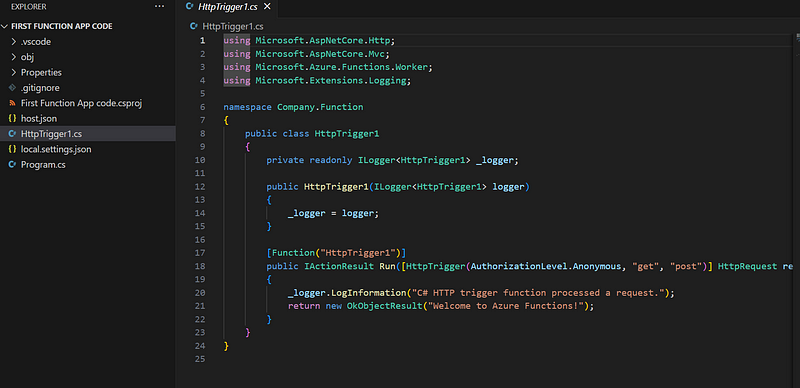Click the .gitignore diamond file icon
Viewport: 800px width, 388px height.
pyautogui.click(x=12, y=88)
